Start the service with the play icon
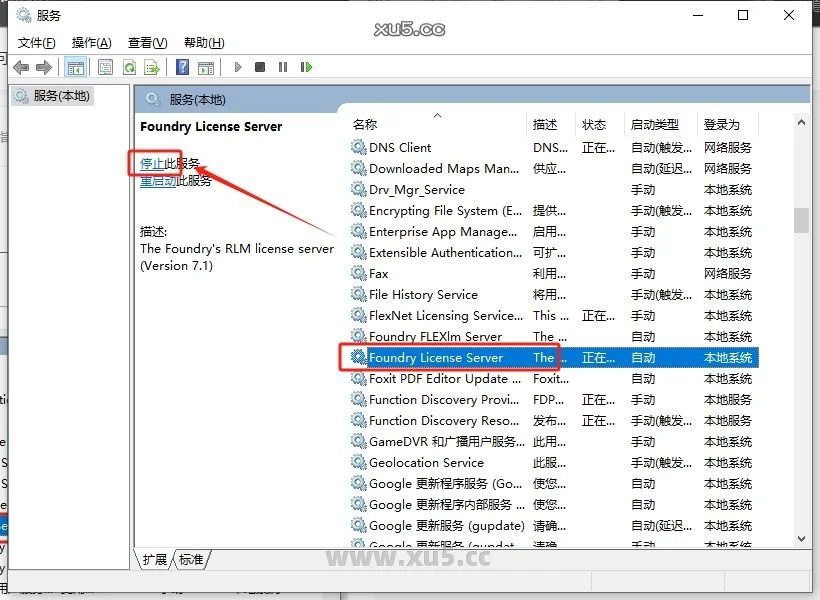The width and height of the screenshot is (820, 600). pos(237,67)
